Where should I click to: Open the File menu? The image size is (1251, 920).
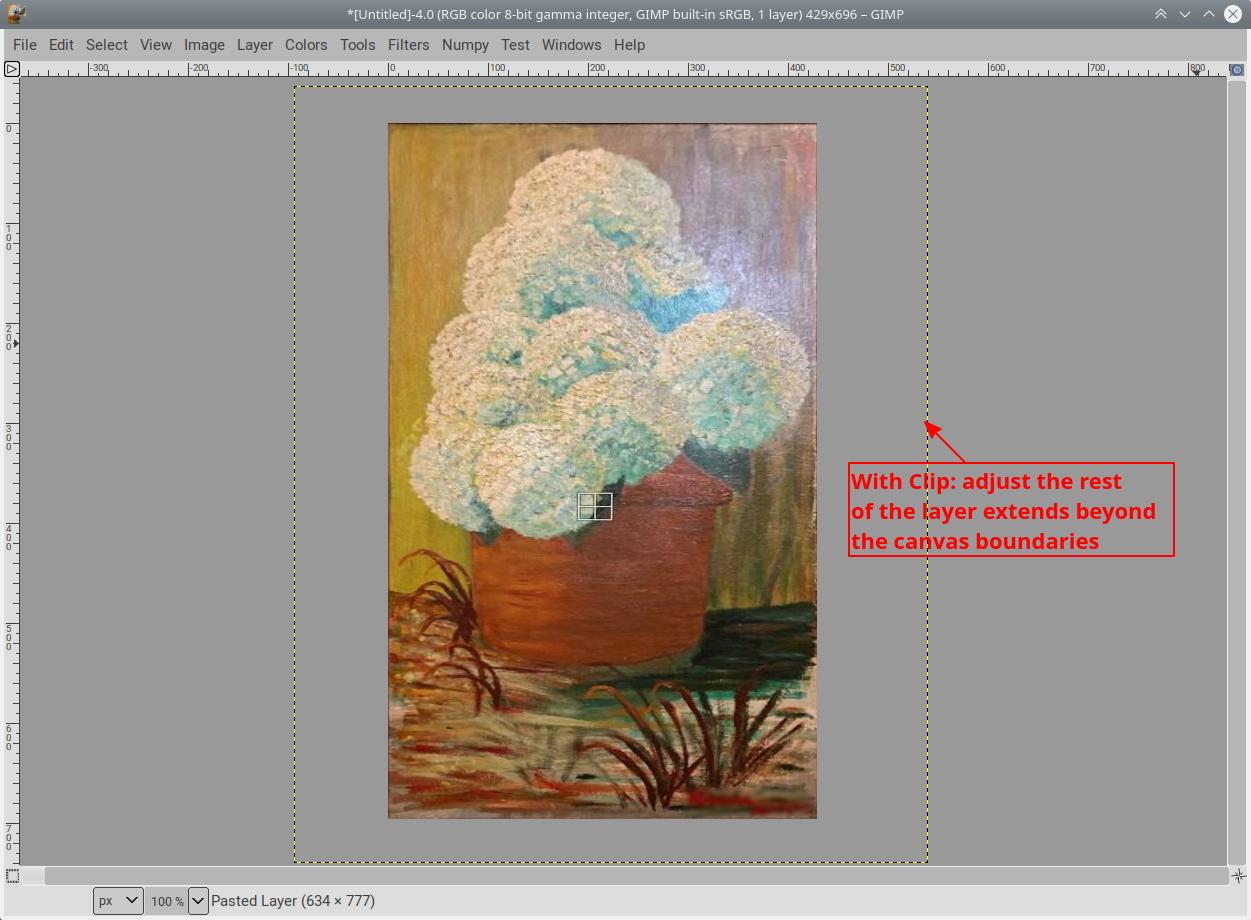point(25,45)
